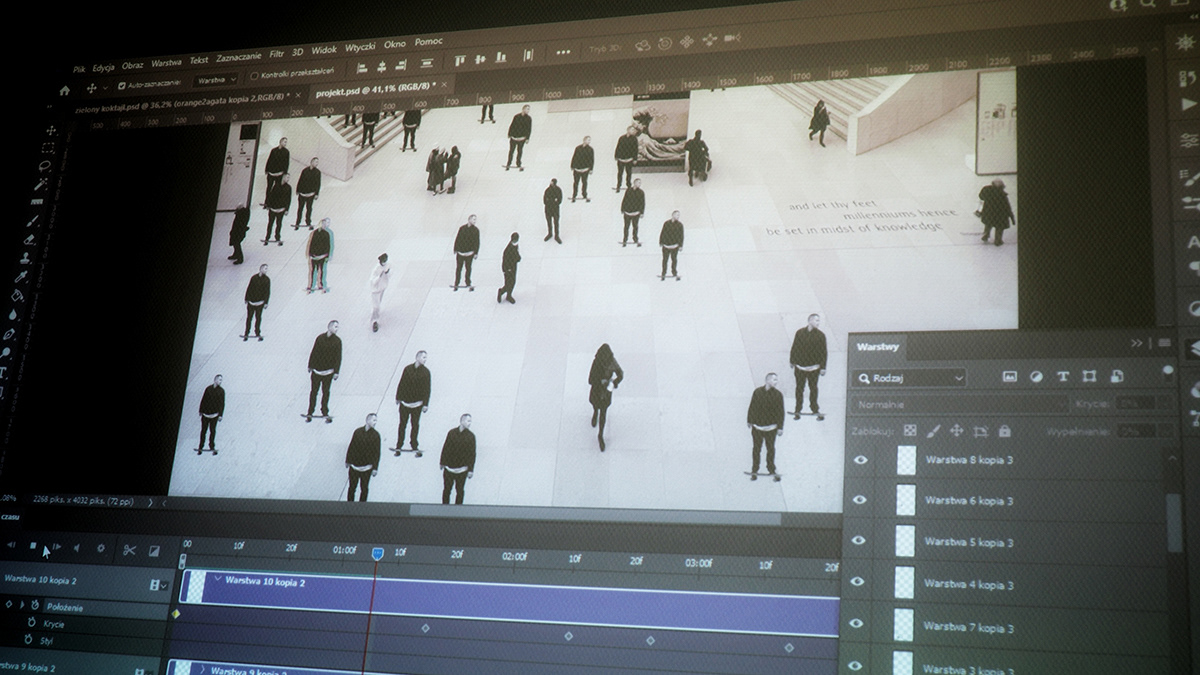Open timeline settings gear icon
The image size is (1200, 675).
coord(100,548)
